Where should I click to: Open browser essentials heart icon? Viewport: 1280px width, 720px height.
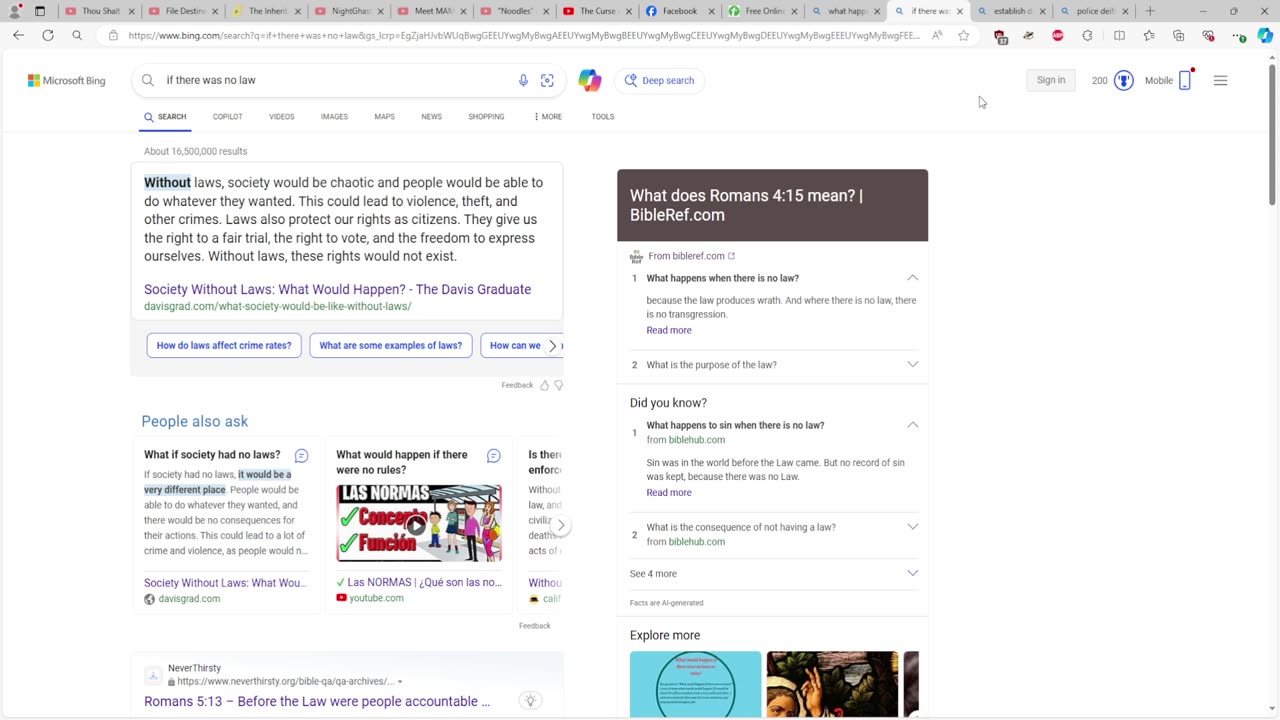(x=1209, y=35)
